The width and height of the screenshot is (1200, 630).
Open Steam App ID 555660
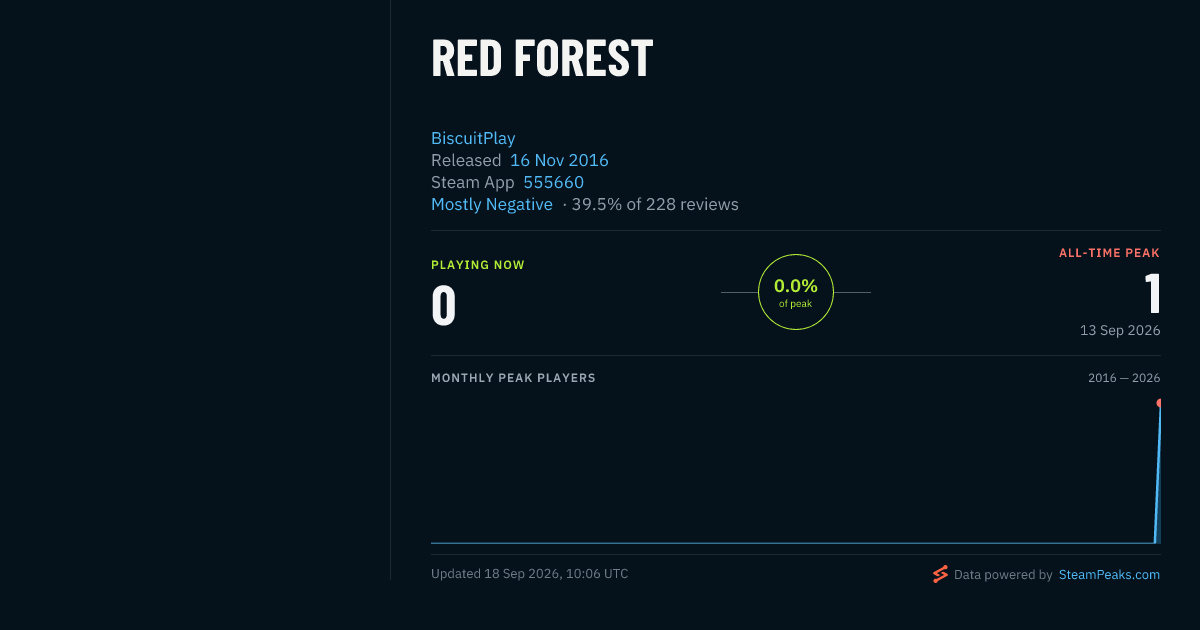click(553, 182)
